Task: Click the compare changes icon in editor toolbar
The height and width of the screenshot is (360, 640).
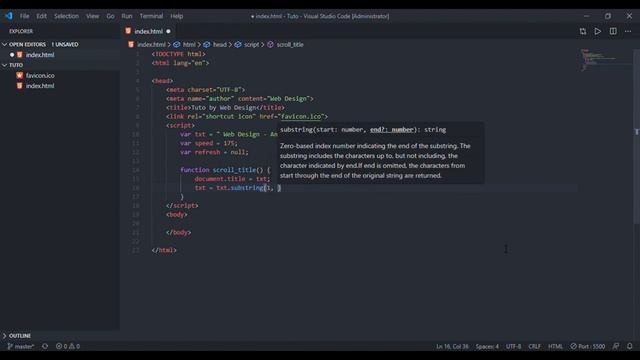Action: 582,31
